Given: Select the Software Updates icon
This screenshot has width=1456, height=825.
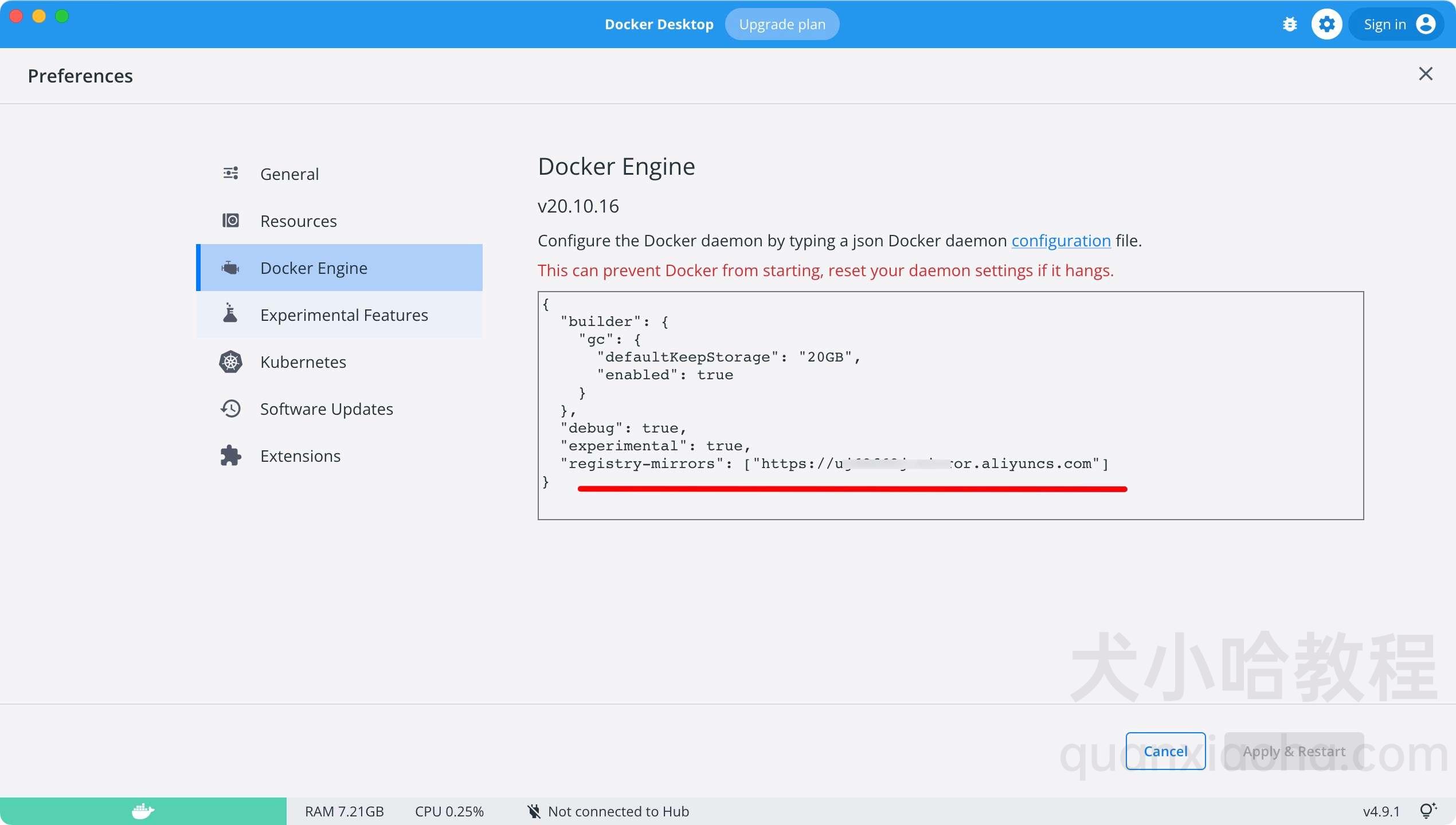Looking at the screenshot, I should tap(231, 408).
